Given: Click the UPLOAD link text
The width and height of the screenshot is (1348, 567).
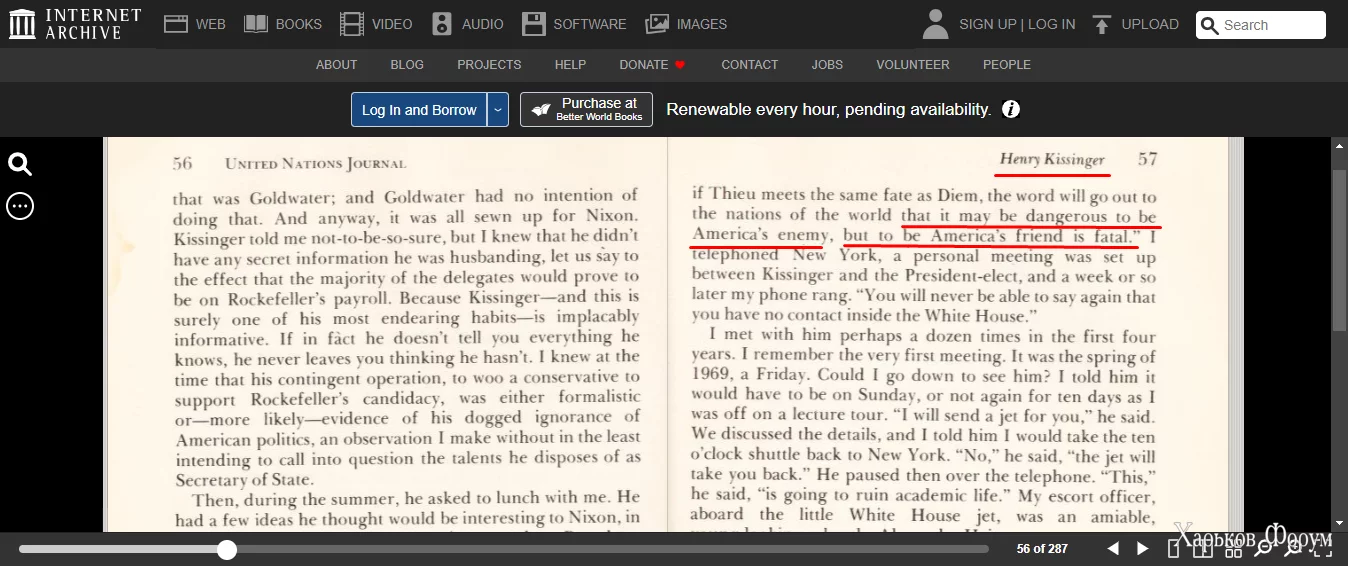Looking at the screenshot, I should pyautogui.click(x=1150, y=24).
